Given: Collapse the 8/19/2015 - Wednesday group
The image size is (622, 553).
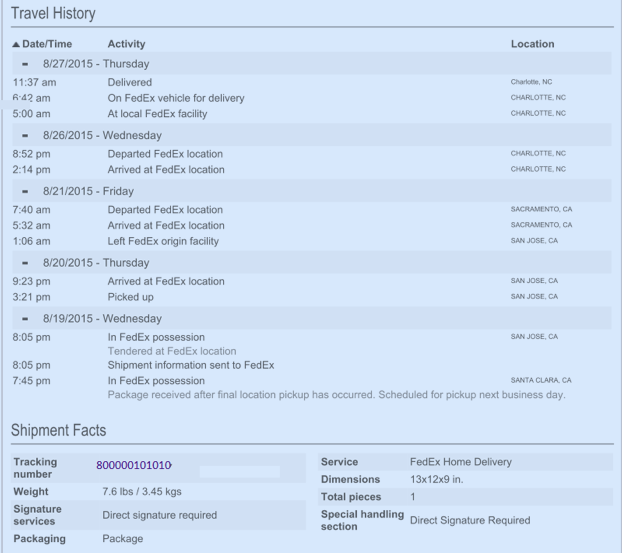Looking at the screenshot, I should pyautogui.click(x=25, y=319).
